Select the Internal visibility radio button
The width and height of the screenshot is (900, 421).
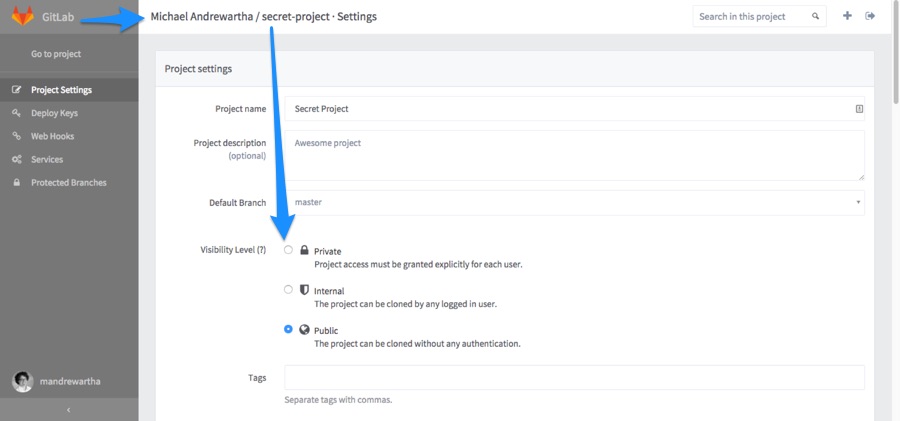coord(288,289)
